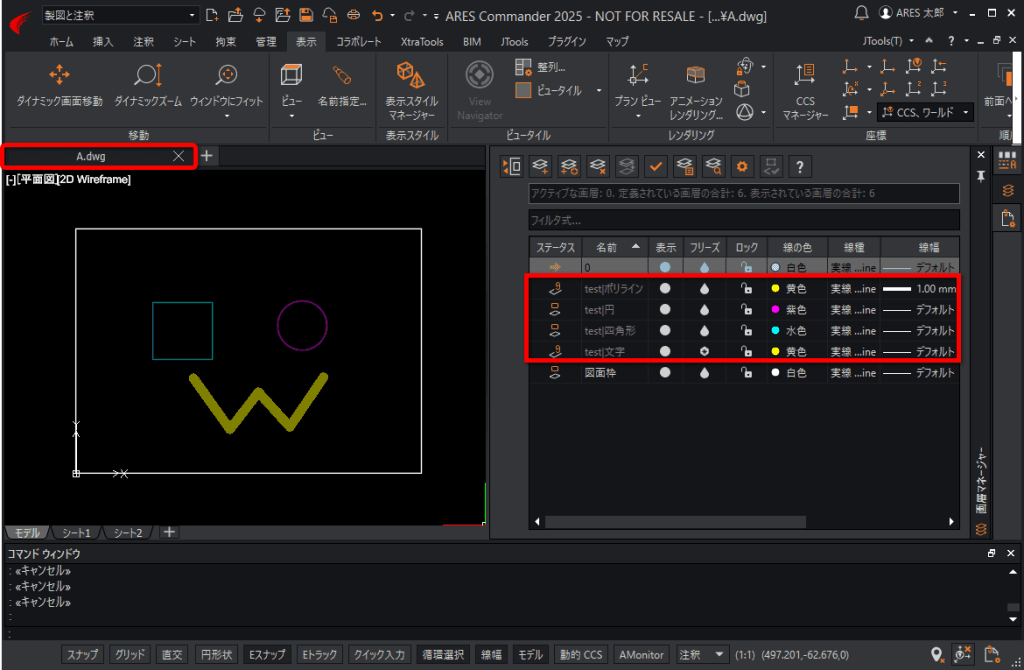Toggle freeze for test|文字 layer
The height and width of the screenshot is (670, 1024).
pos(705,351)
